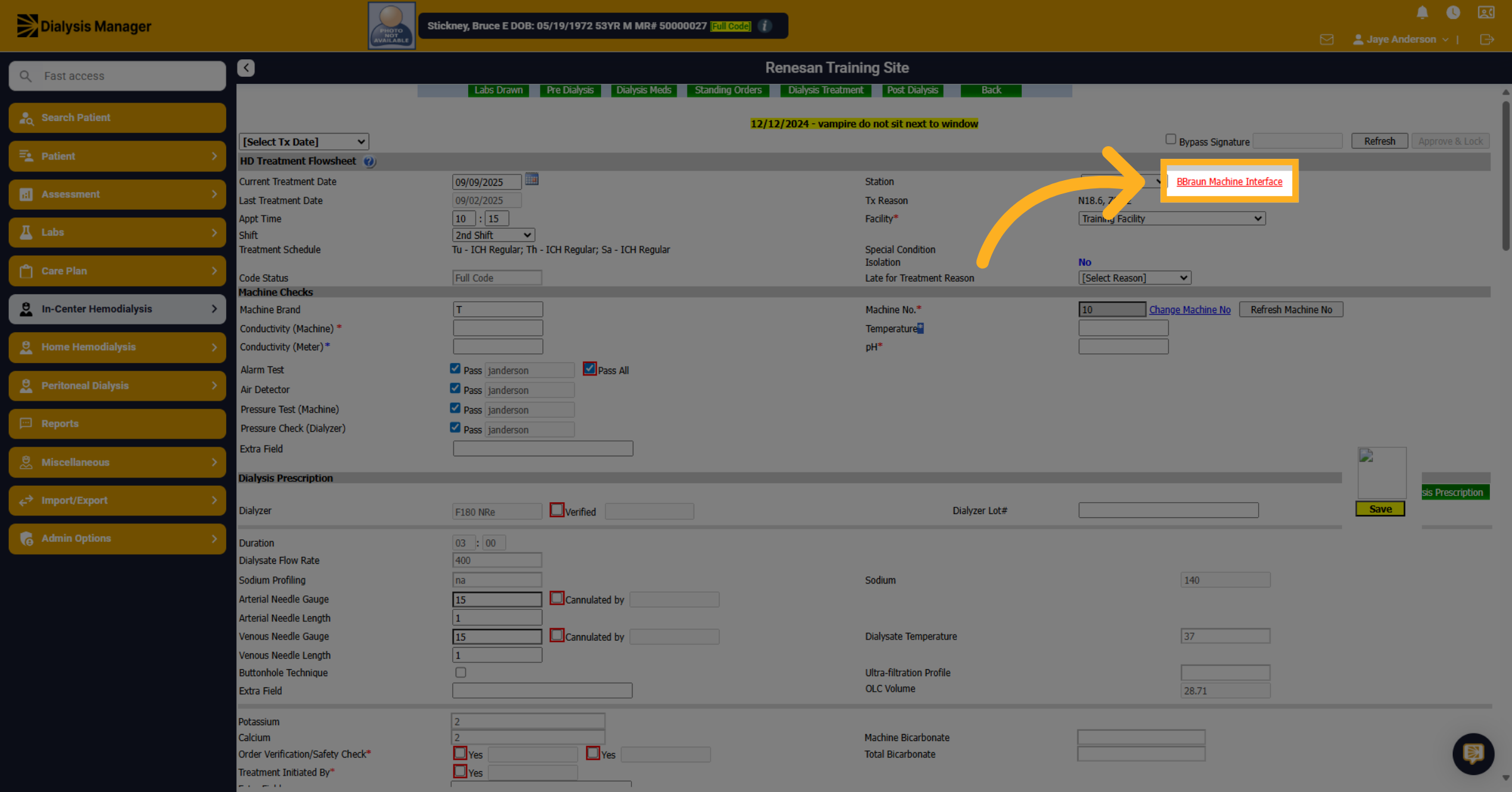The height and width of the screenshot is (792, 1512).
Task: Click the Refresh Machine No button
Action: click(1291, 310)
